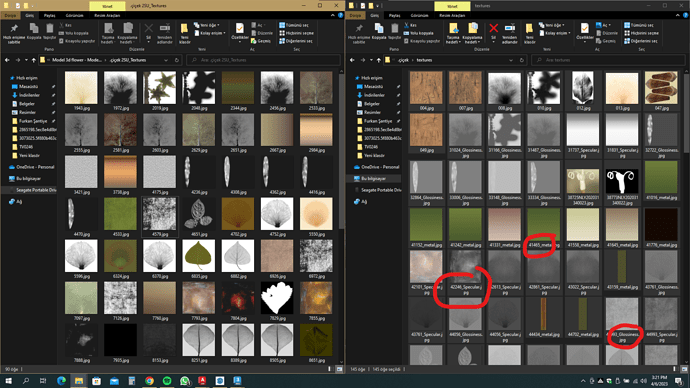690x388 pixels.
Task: Click path segment çiçek in right address bar
Action: (403, 60)
